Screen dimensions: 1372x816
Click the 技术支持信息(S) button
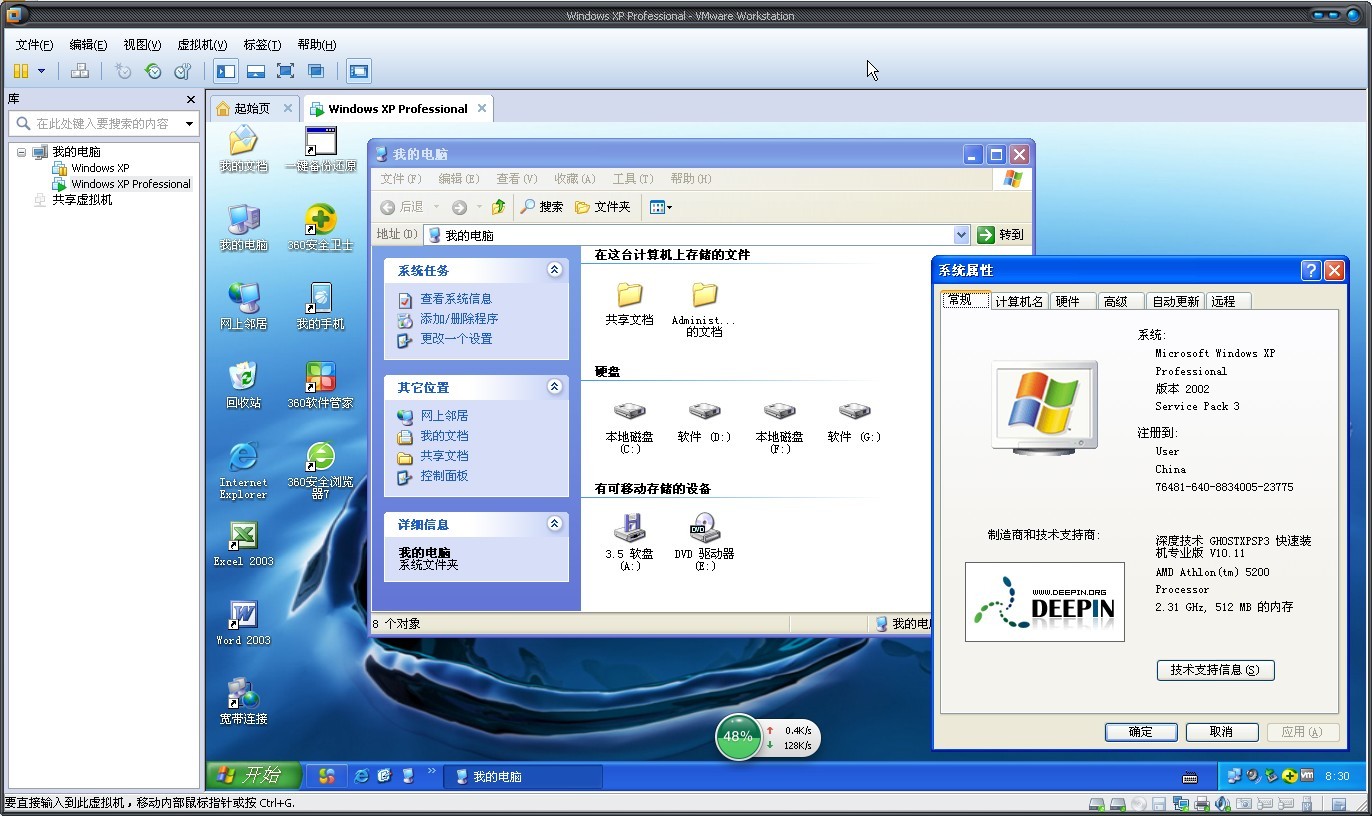coord(1215,670)
